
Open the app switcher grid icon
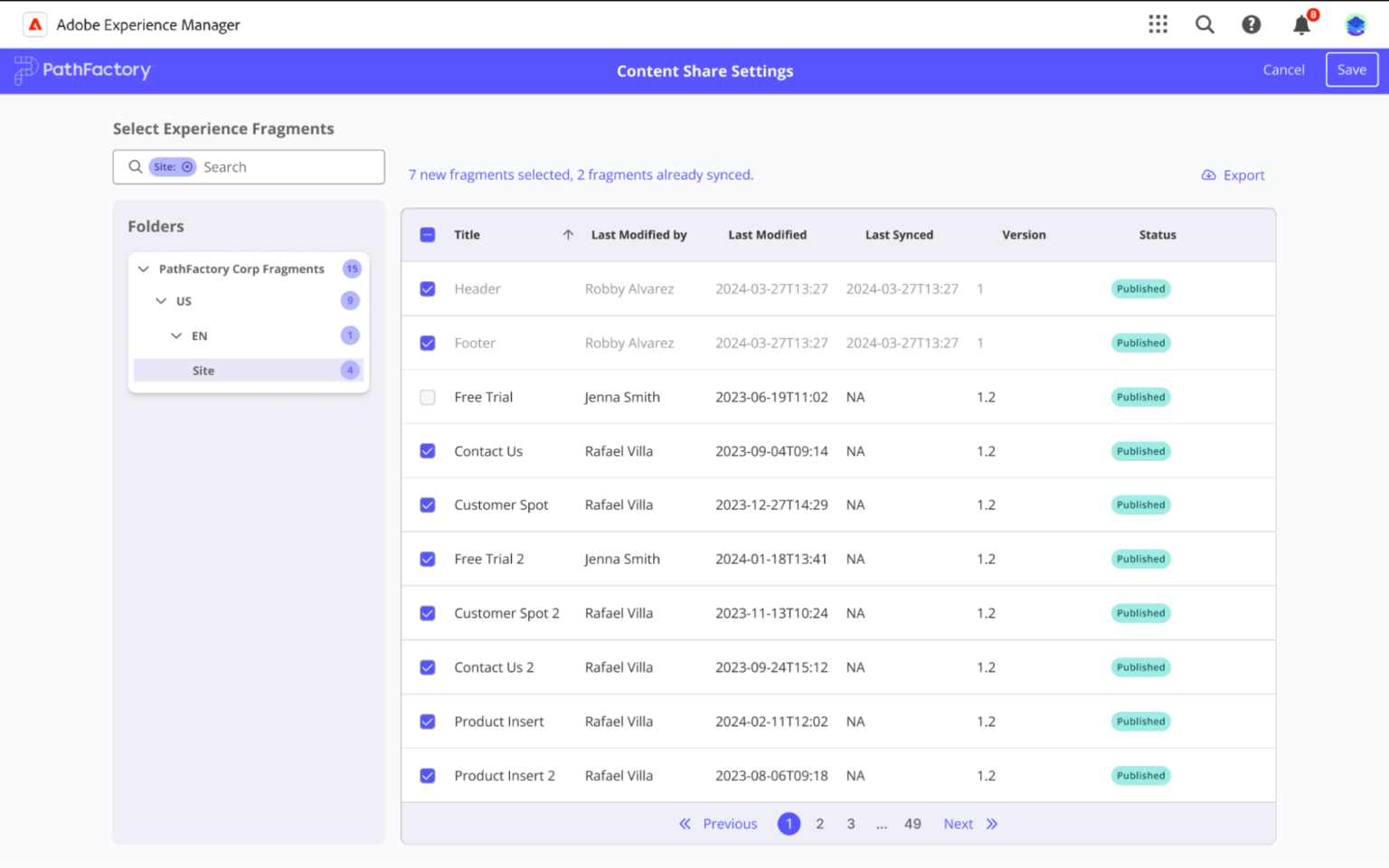tap(1158, 24)
